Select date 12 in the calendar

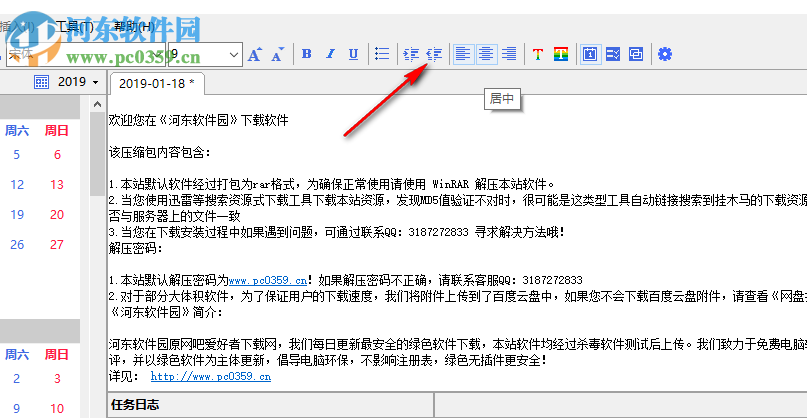tap(17, 184)
